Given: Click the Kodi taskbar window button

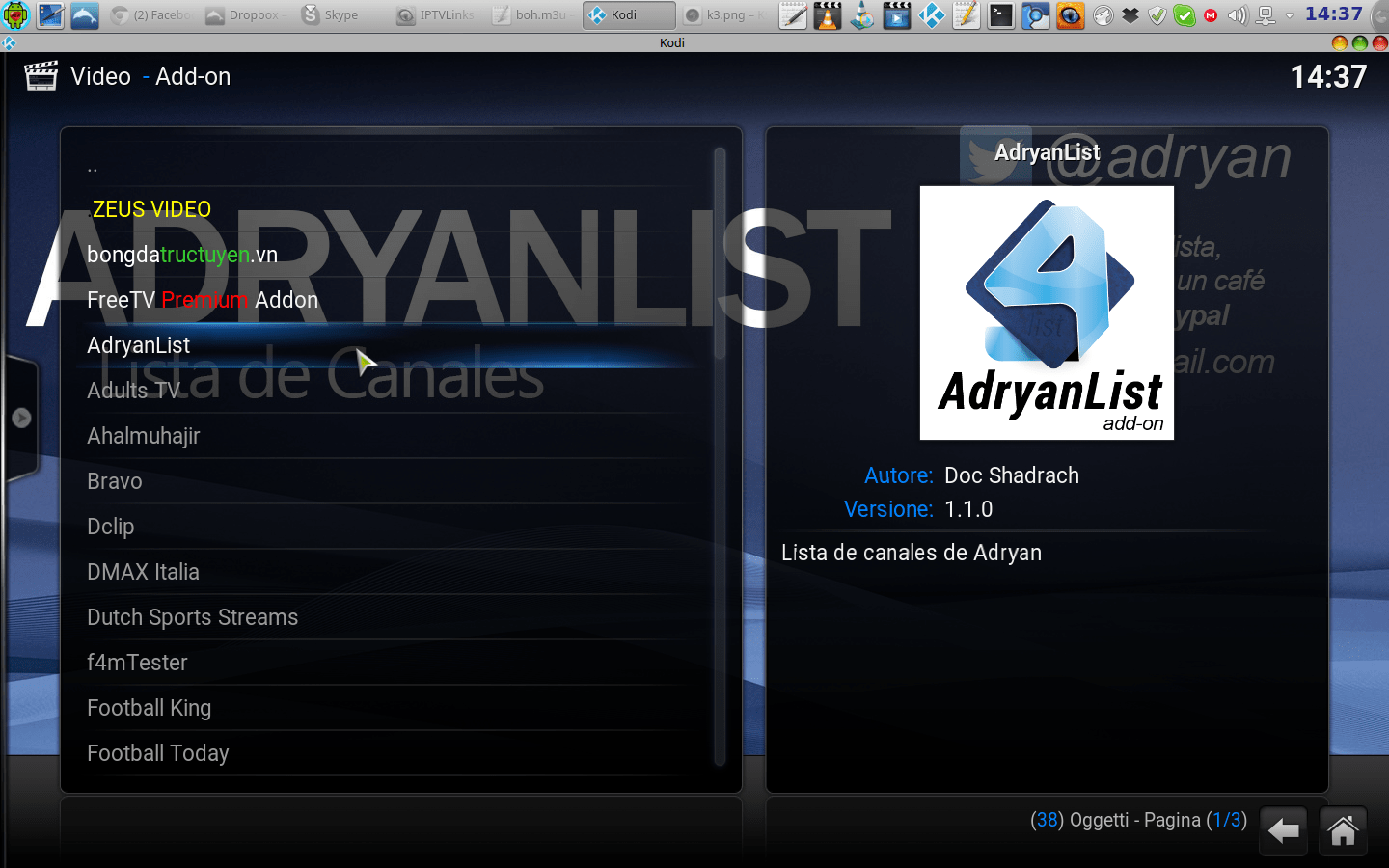Looking at the screenshot, I should coord(629,15).
